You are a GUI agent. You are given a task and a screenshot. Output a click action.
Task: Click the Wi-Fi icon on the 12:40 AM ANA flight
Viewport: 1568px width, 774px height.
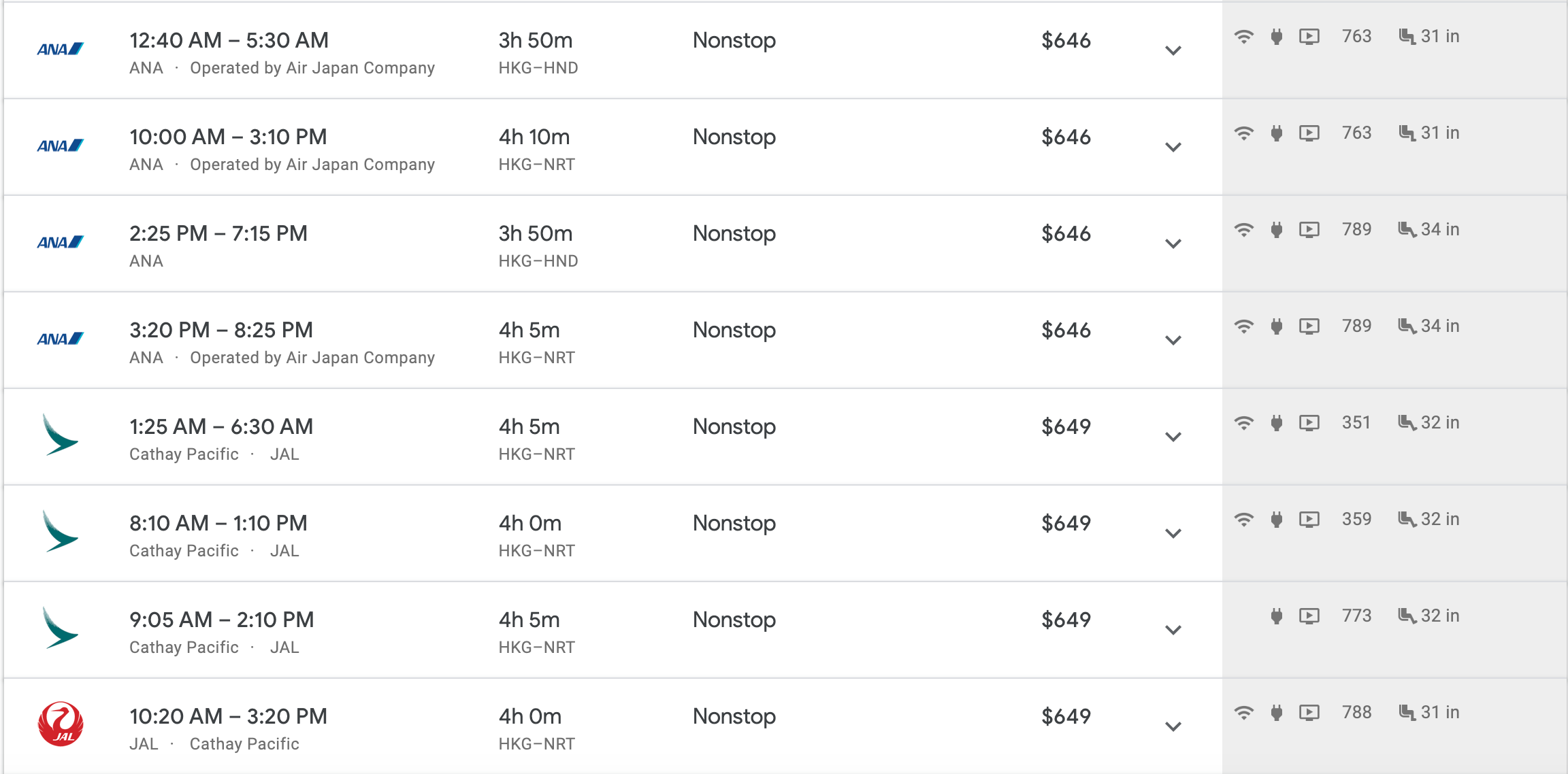tap(1243, 37)
